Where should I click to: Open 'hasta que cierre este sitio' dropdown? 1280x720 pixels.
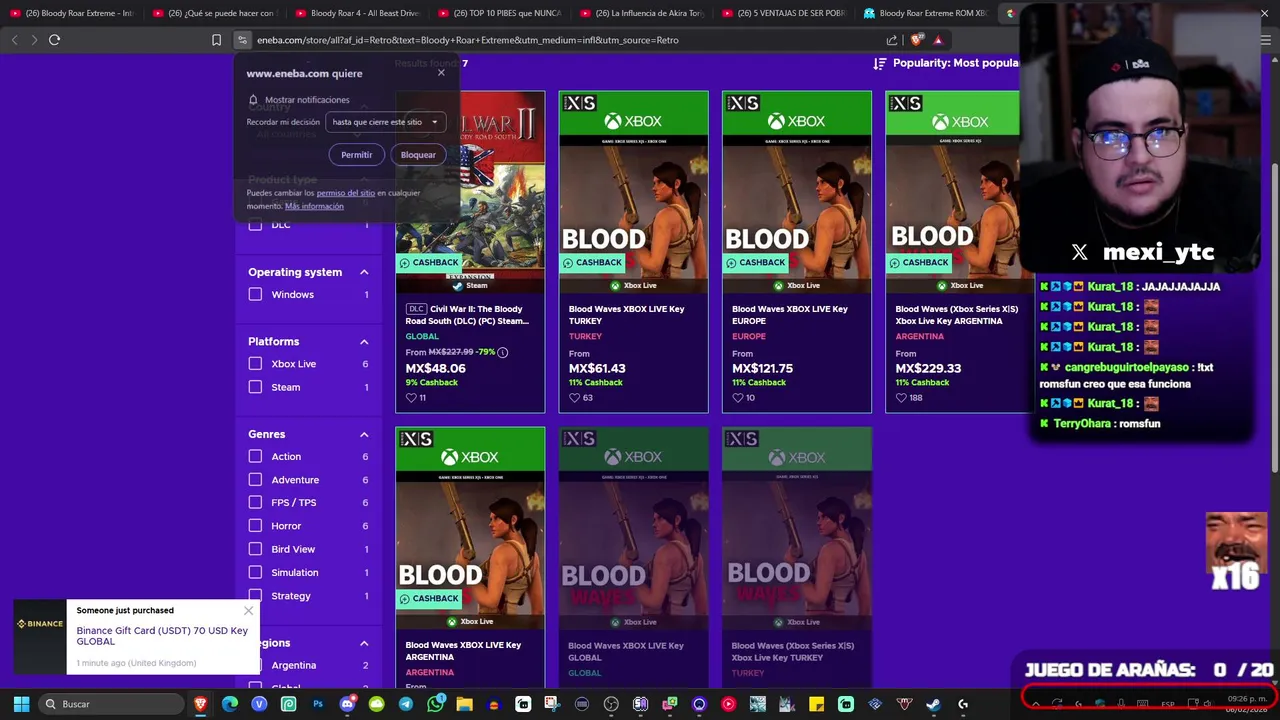click(x=385, y=122)
